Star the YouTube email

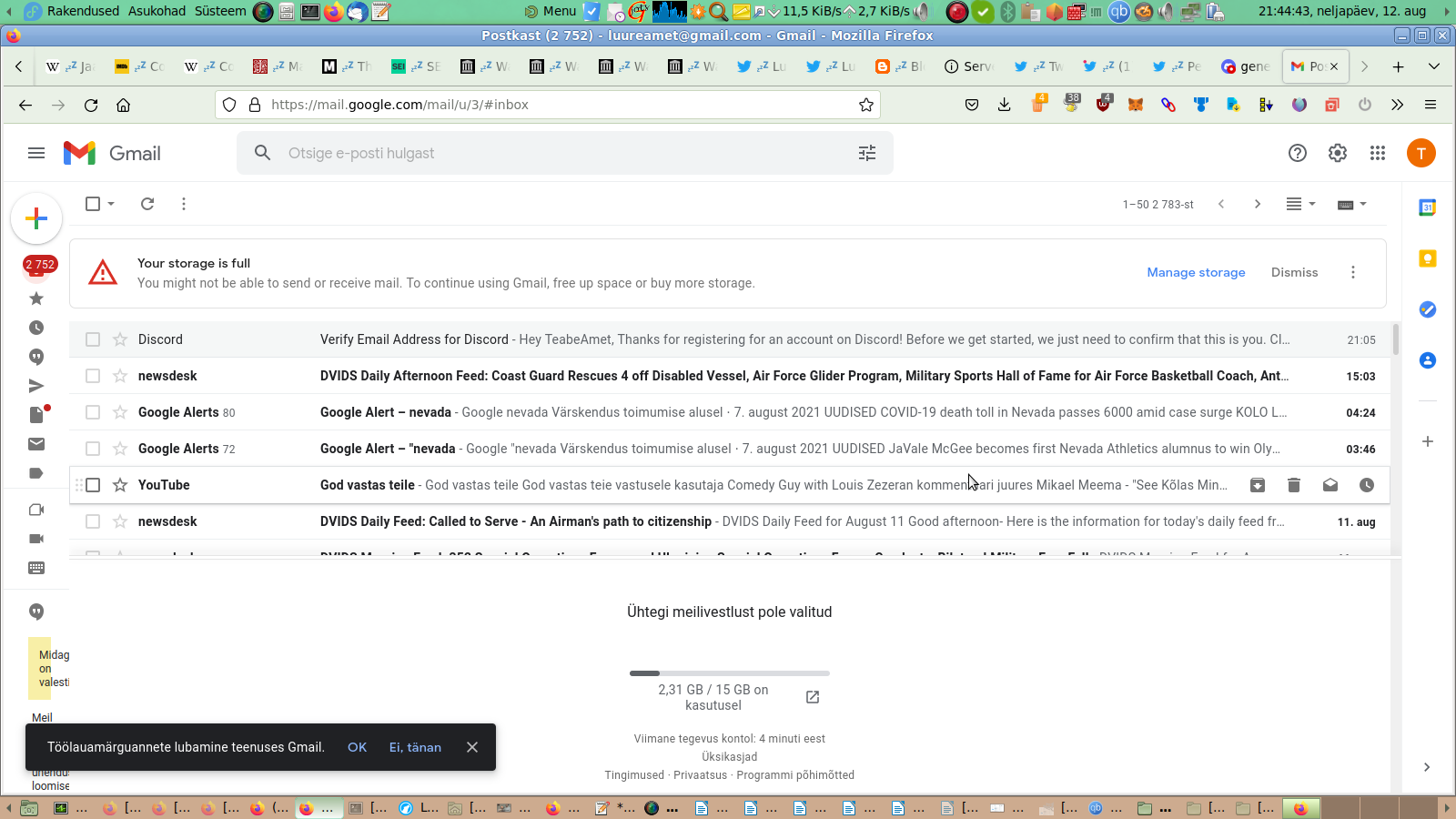click(120, 485)
